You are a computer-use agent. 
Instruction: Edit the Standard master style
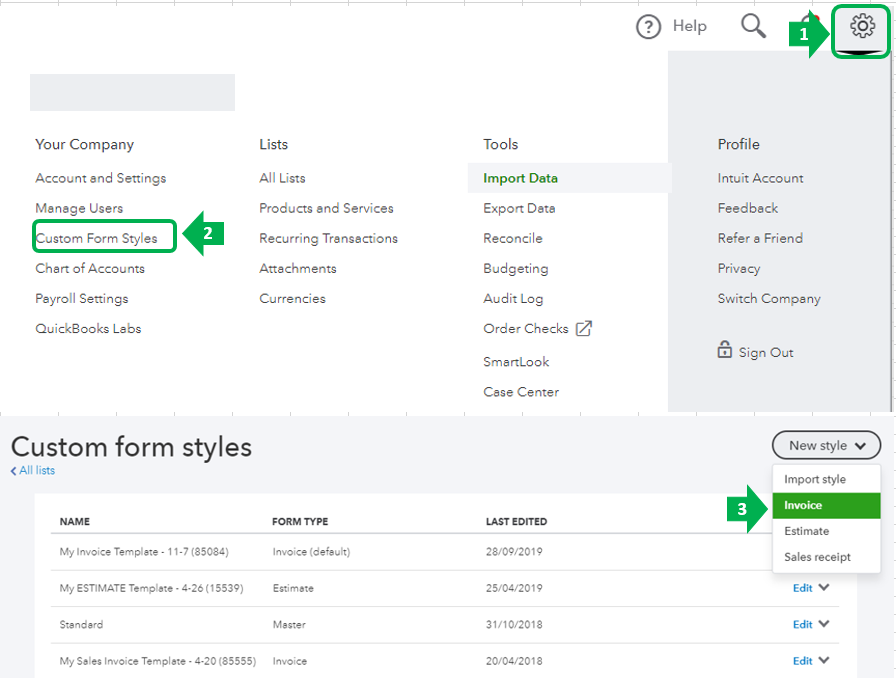(802, 625)
